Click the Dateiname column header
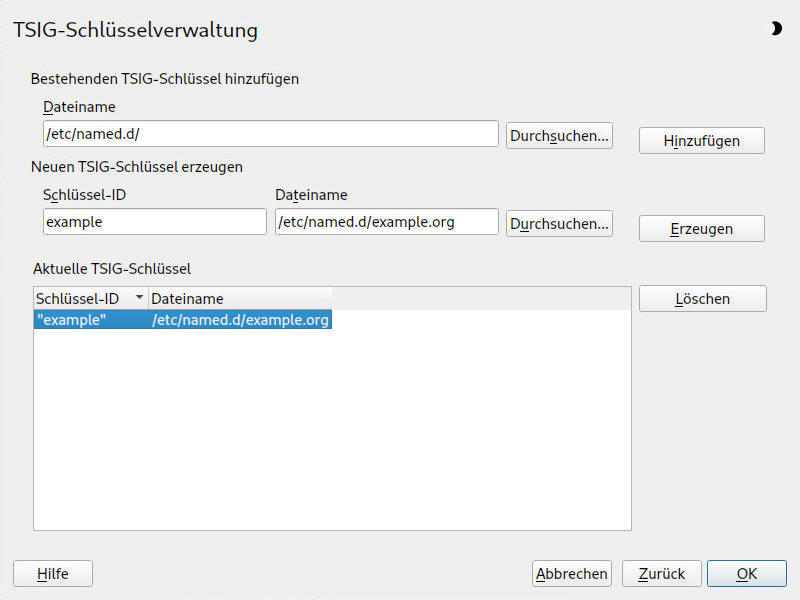This screenshot has height=600, width=800. [x=240, y=298]
